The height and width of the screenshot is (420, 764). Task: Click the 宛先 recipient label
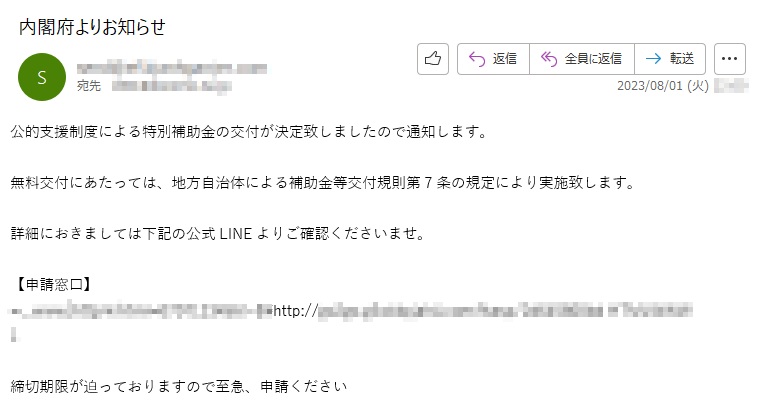89,86
